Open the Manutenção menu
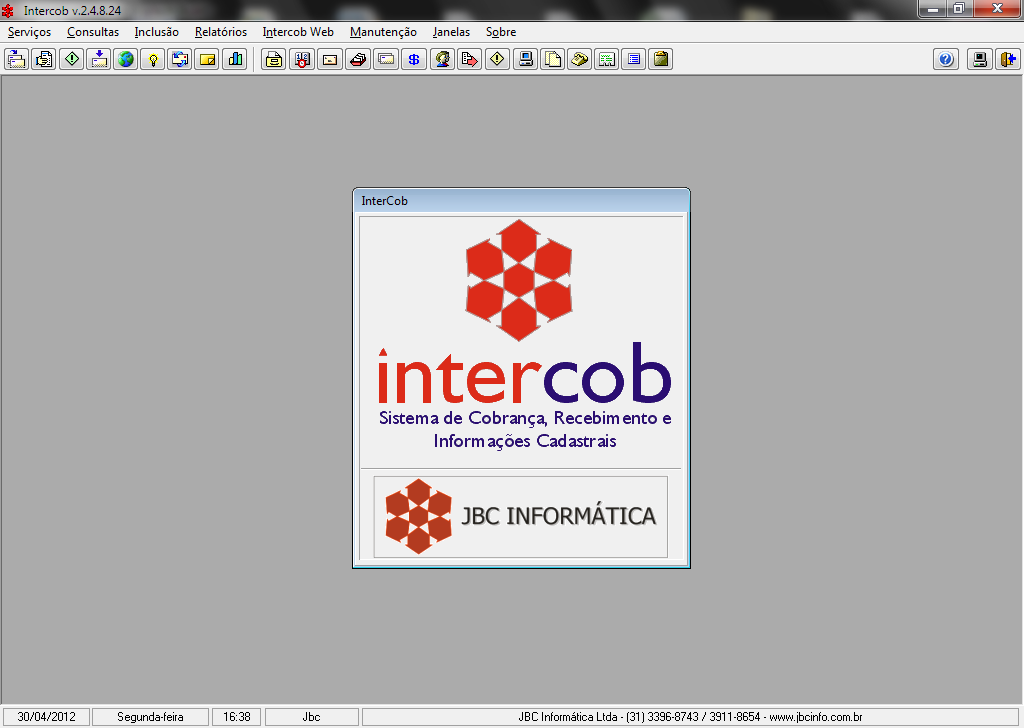1024x728 pixels. point(383,32)
